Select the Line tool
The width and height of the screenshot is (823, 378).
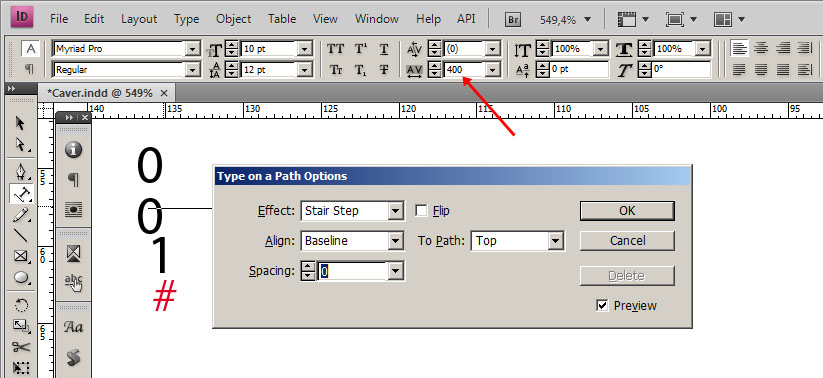(x=20, y=235)
